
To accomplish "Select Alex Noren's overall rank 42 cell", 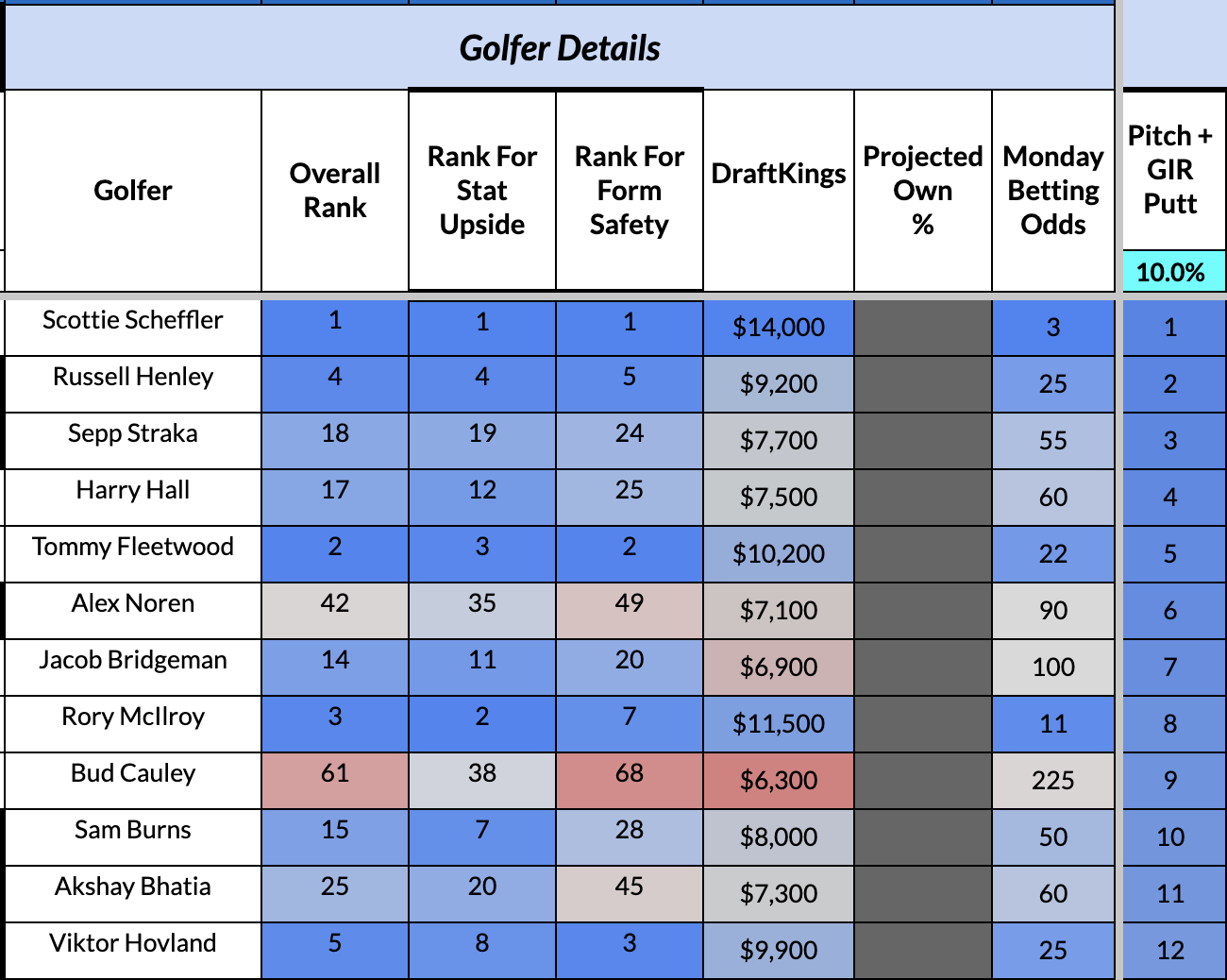I will pyautogui.click(x=335, y=604).
